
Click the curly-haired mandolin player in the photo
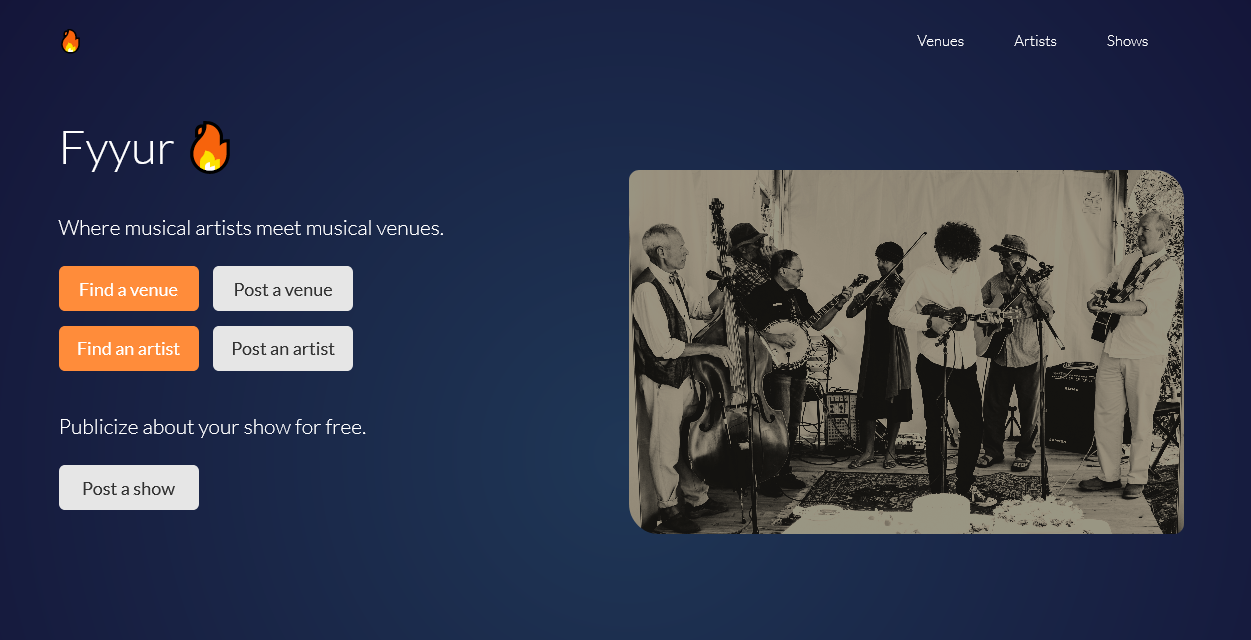pyautogui.click(x=941, y=360)
